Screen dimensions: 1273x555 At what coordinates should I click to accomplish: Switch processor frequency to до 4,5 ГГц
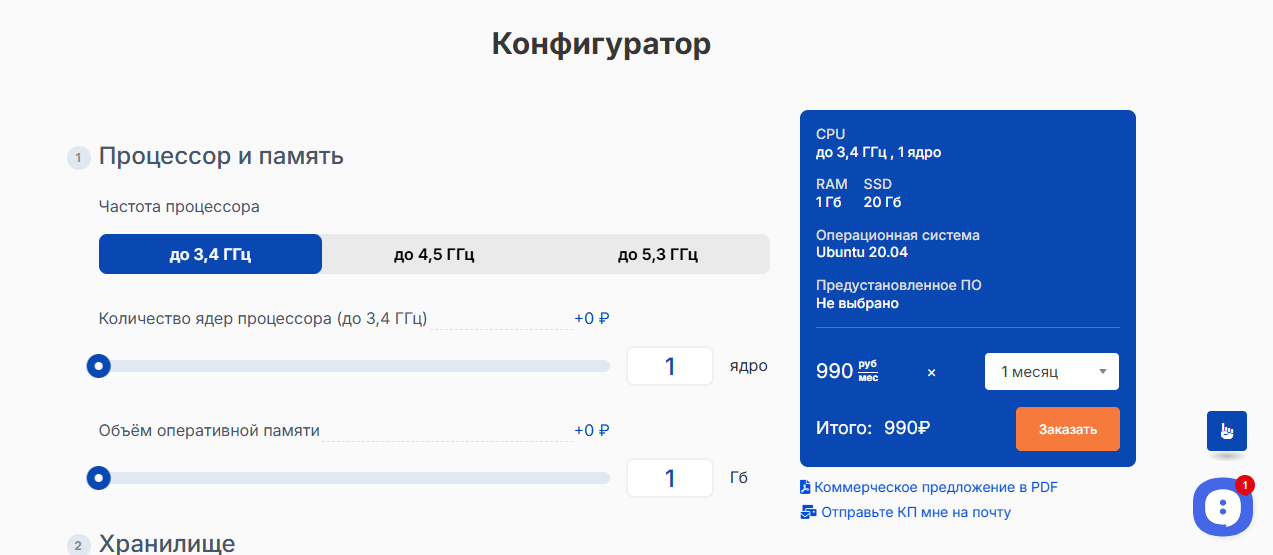pos(434,254)
